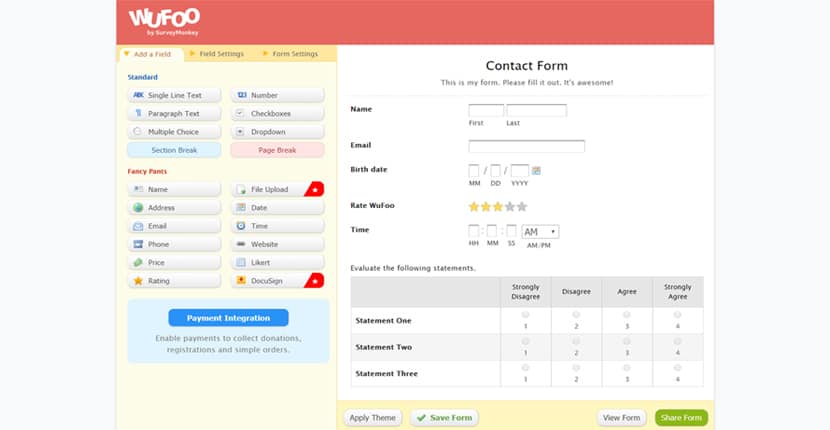Click the birth date YYYY box
This screenshot has width=830, height=430.
[x=520, y=171]
